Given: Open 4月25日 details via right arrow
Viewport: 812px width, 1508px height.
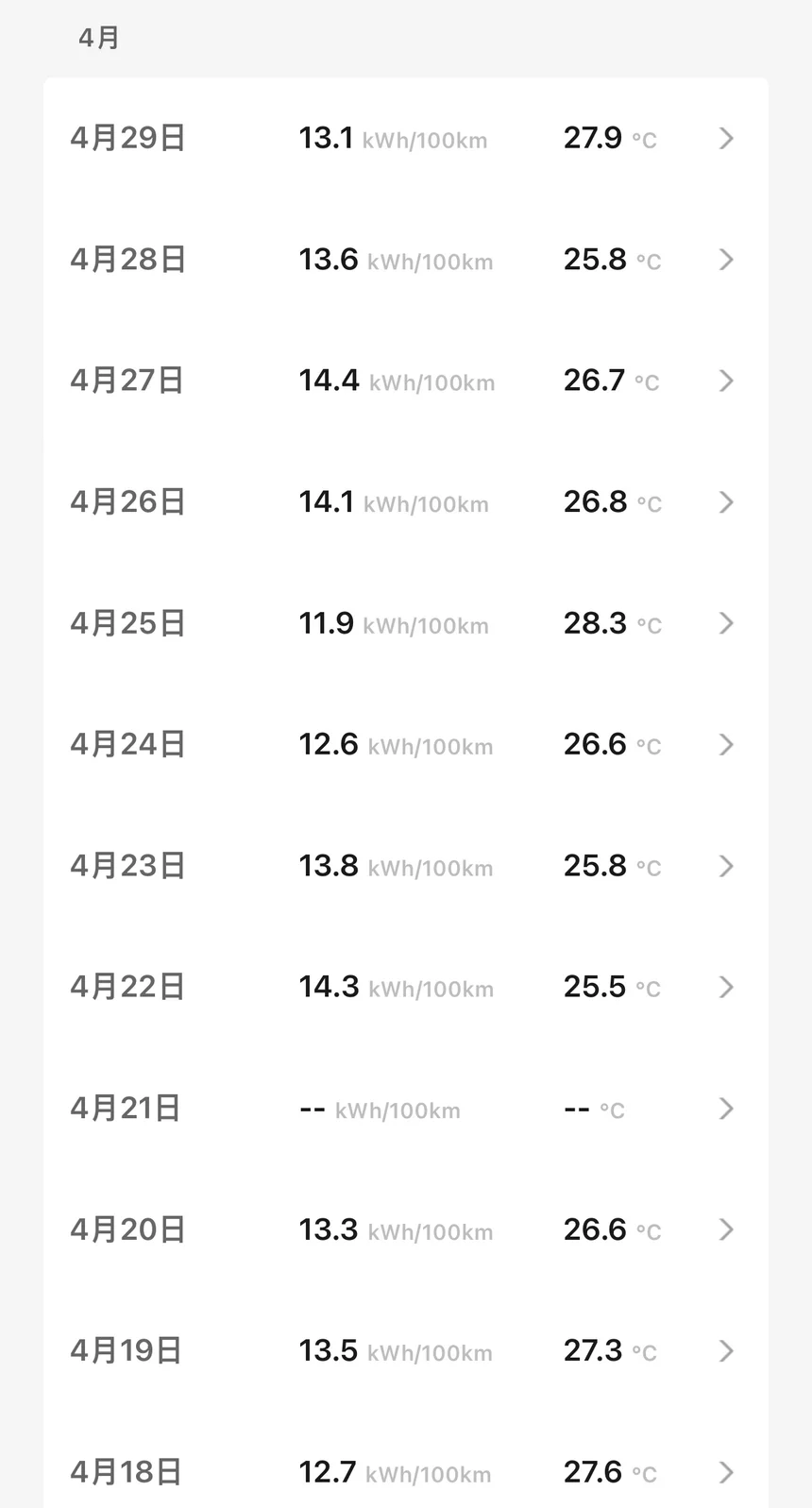Looking at the screenshot, I should click(x=726, y=623).
